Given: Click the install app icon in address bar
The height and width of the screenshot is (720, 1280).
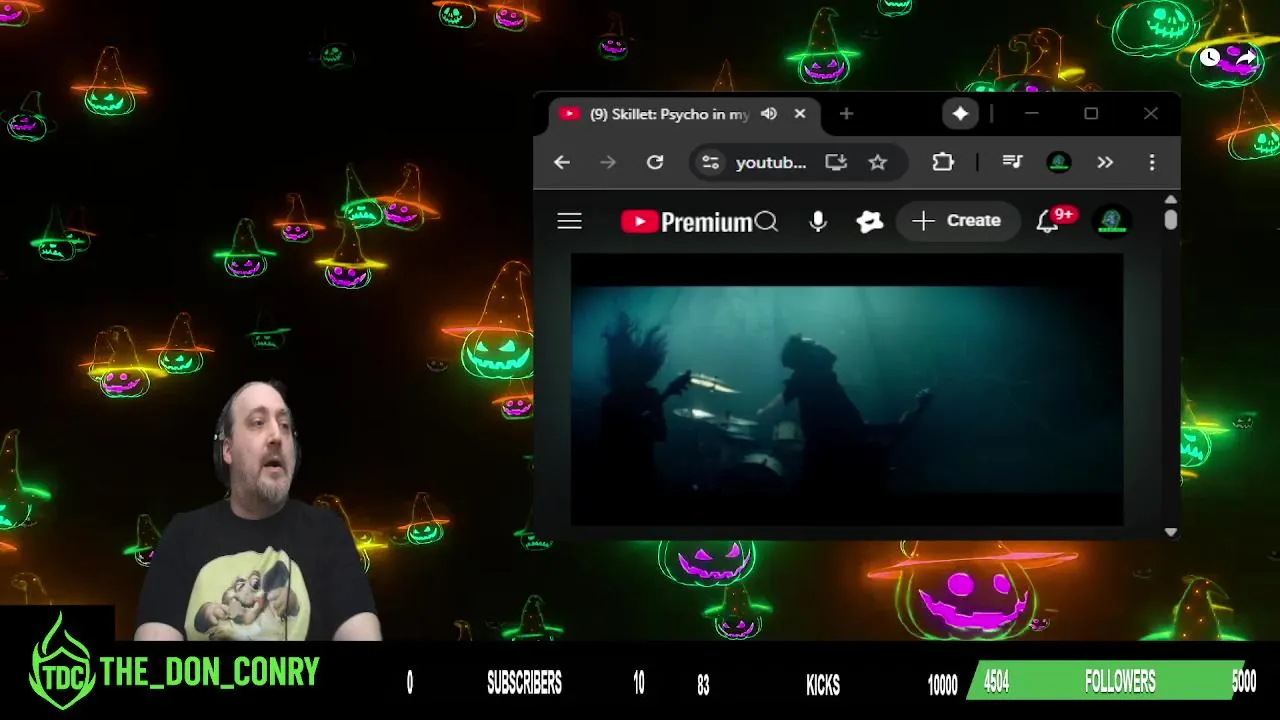Looking at the screenshot, I should [x=836, y=162].
